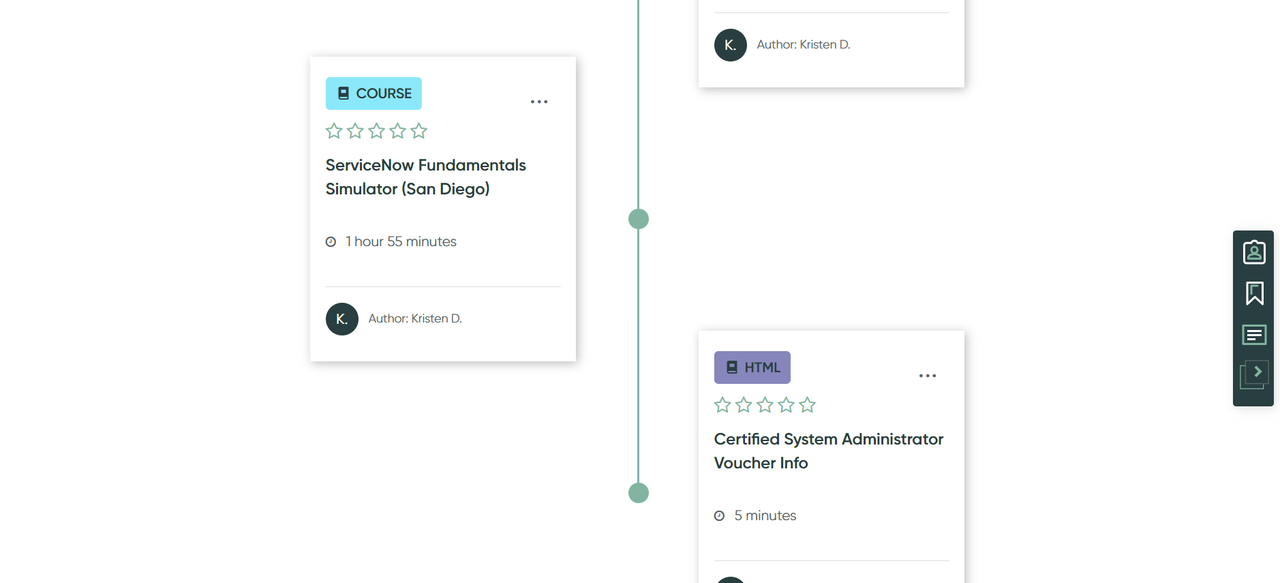Select the 5 minutes duration text
Screen dimensions: 1280x583
point(766,516)
